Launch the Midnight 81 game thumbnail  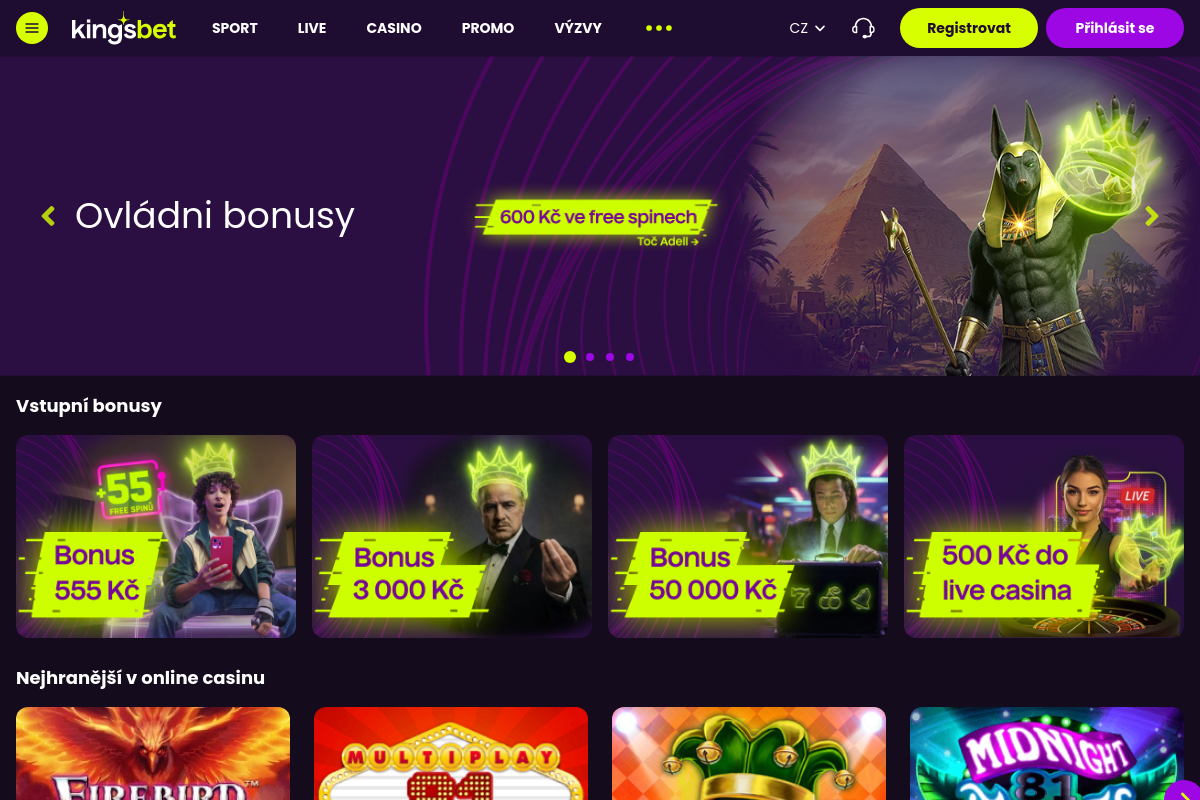pyautogui.click(x=1047, y=754)
